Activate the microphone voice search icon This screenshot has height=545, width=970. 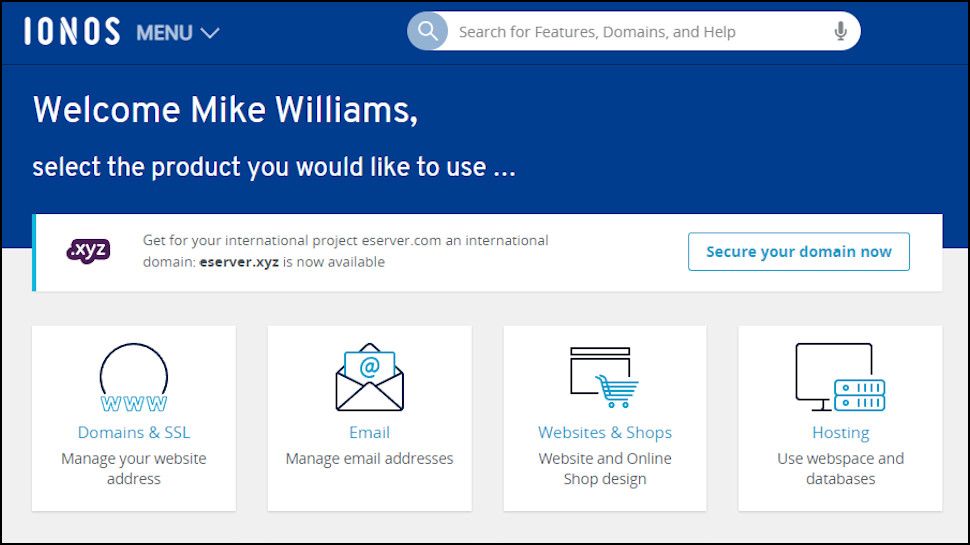tap(840, 32)
